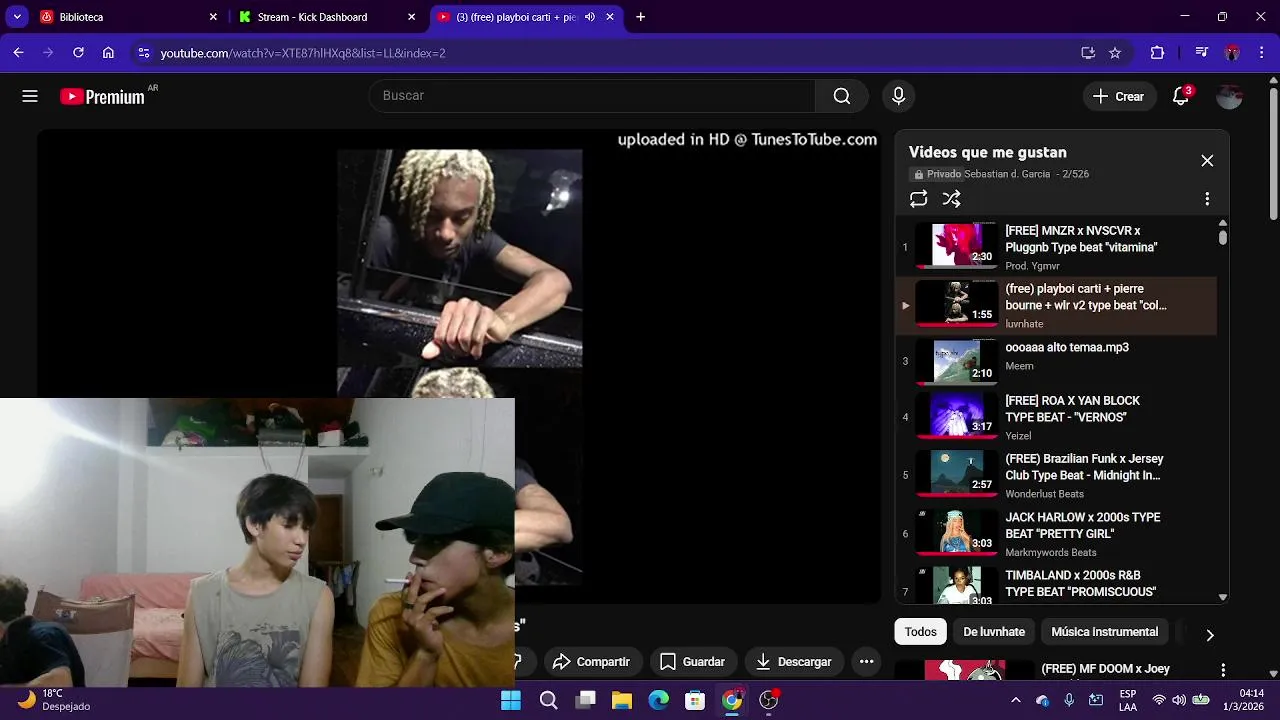Open tab search dropdown in Chrome

(x=17, y=17)
